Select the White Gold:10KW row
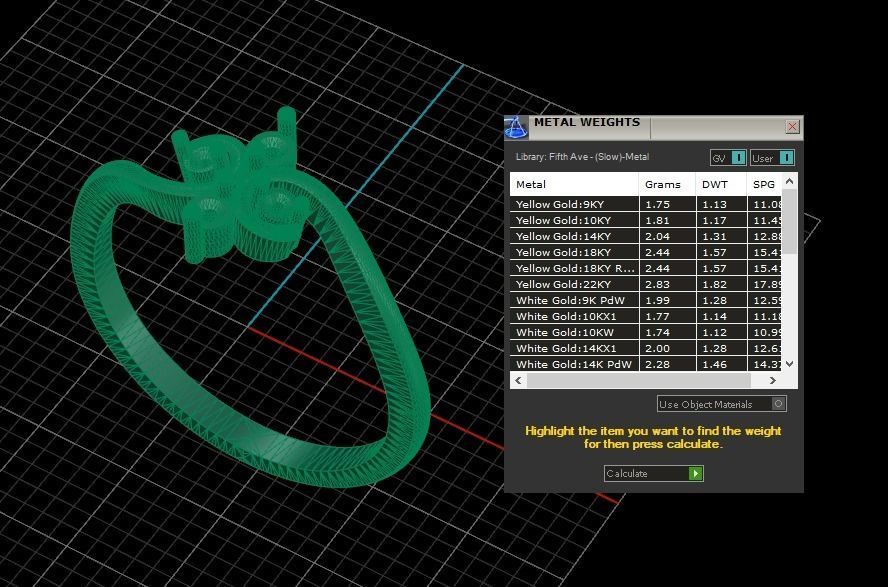888x587 pixels. coord(646,332)
